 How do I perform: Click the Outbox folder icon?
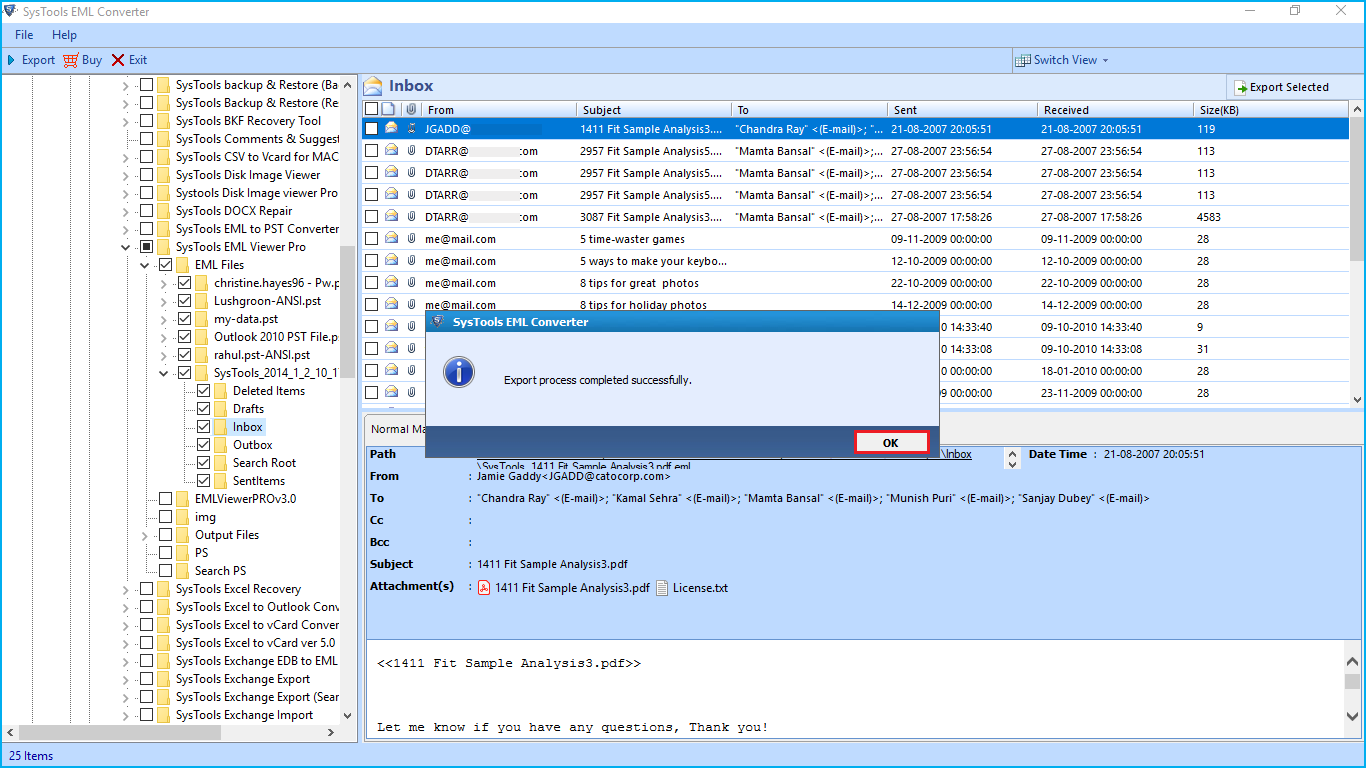pos(221,445)
